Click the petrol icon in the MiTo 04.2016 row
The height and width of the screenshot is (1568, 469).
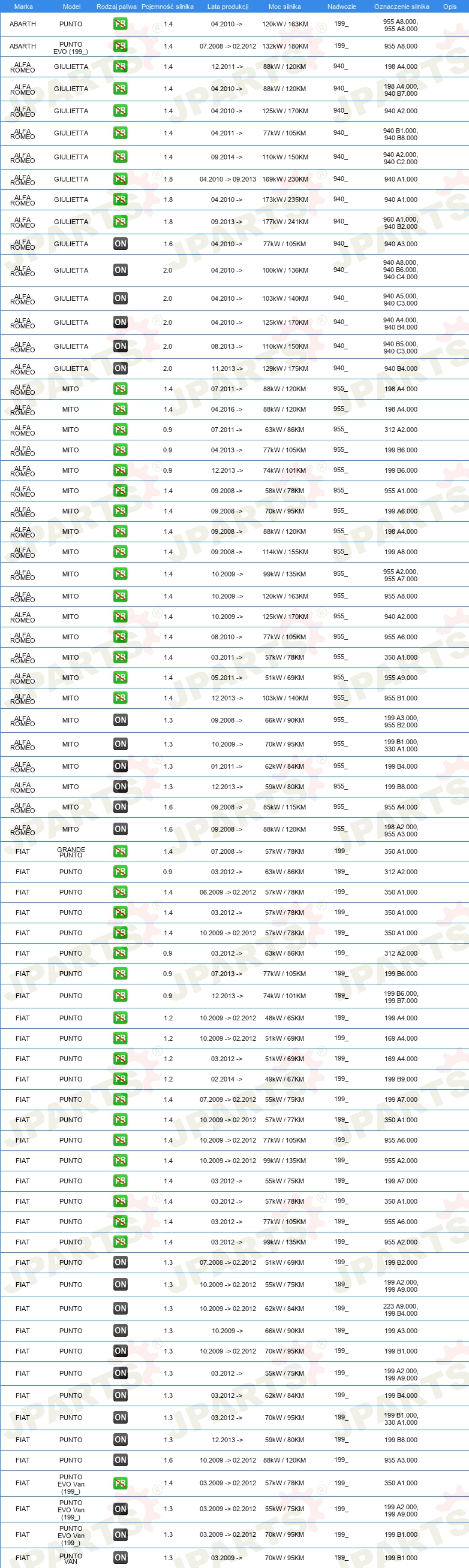120,410
